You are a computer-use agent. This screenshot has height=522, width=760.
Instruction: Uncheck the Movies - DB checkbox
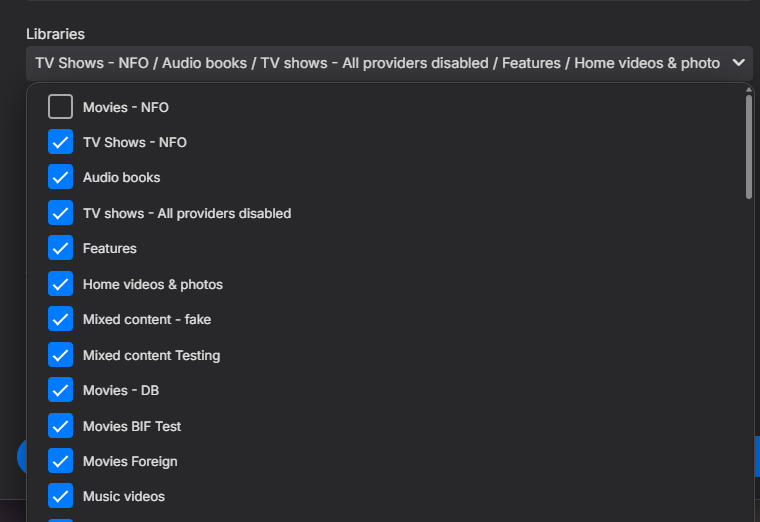pos(61,390)
